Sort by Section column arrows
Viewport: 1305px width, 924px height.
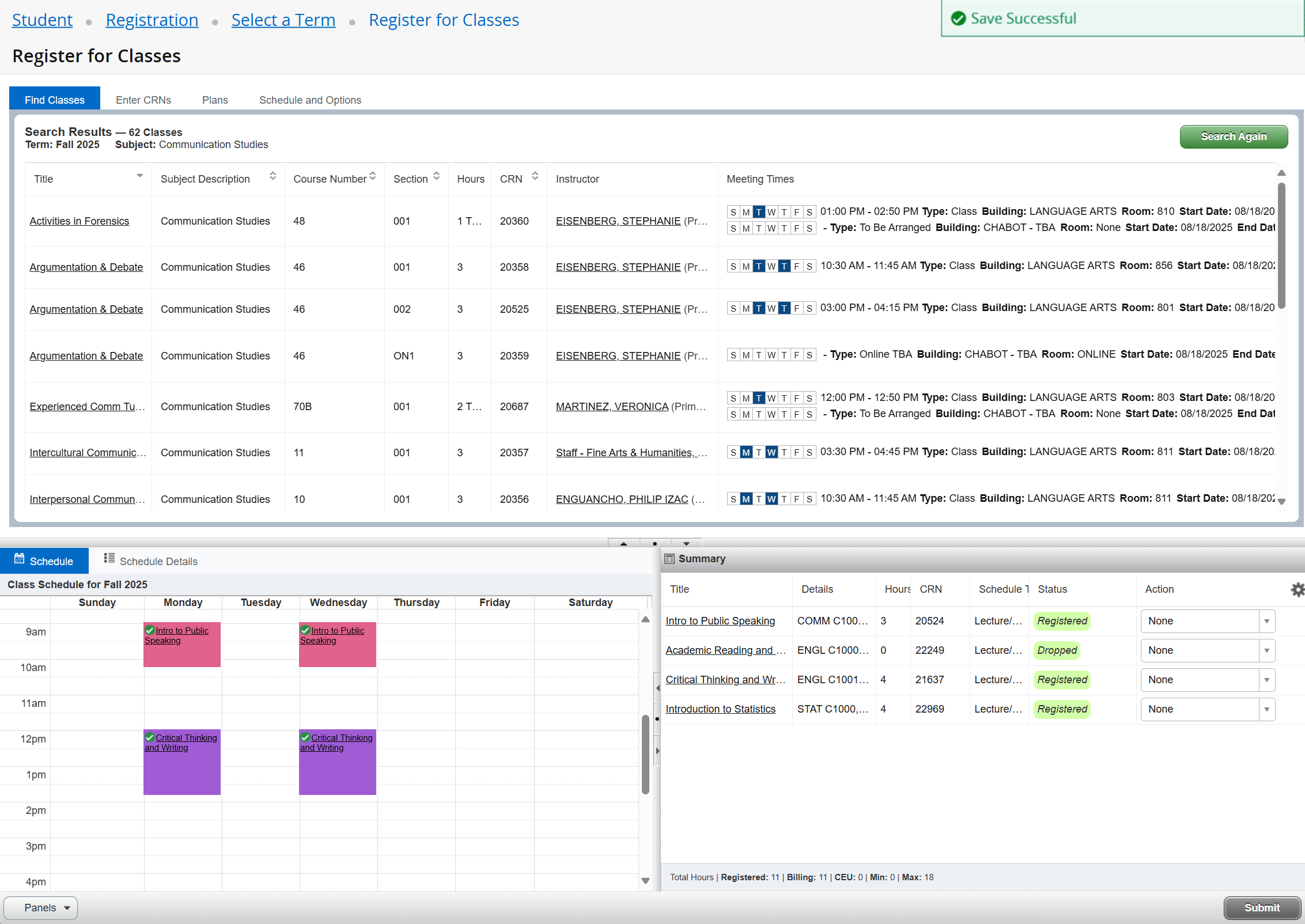[437, 176]
